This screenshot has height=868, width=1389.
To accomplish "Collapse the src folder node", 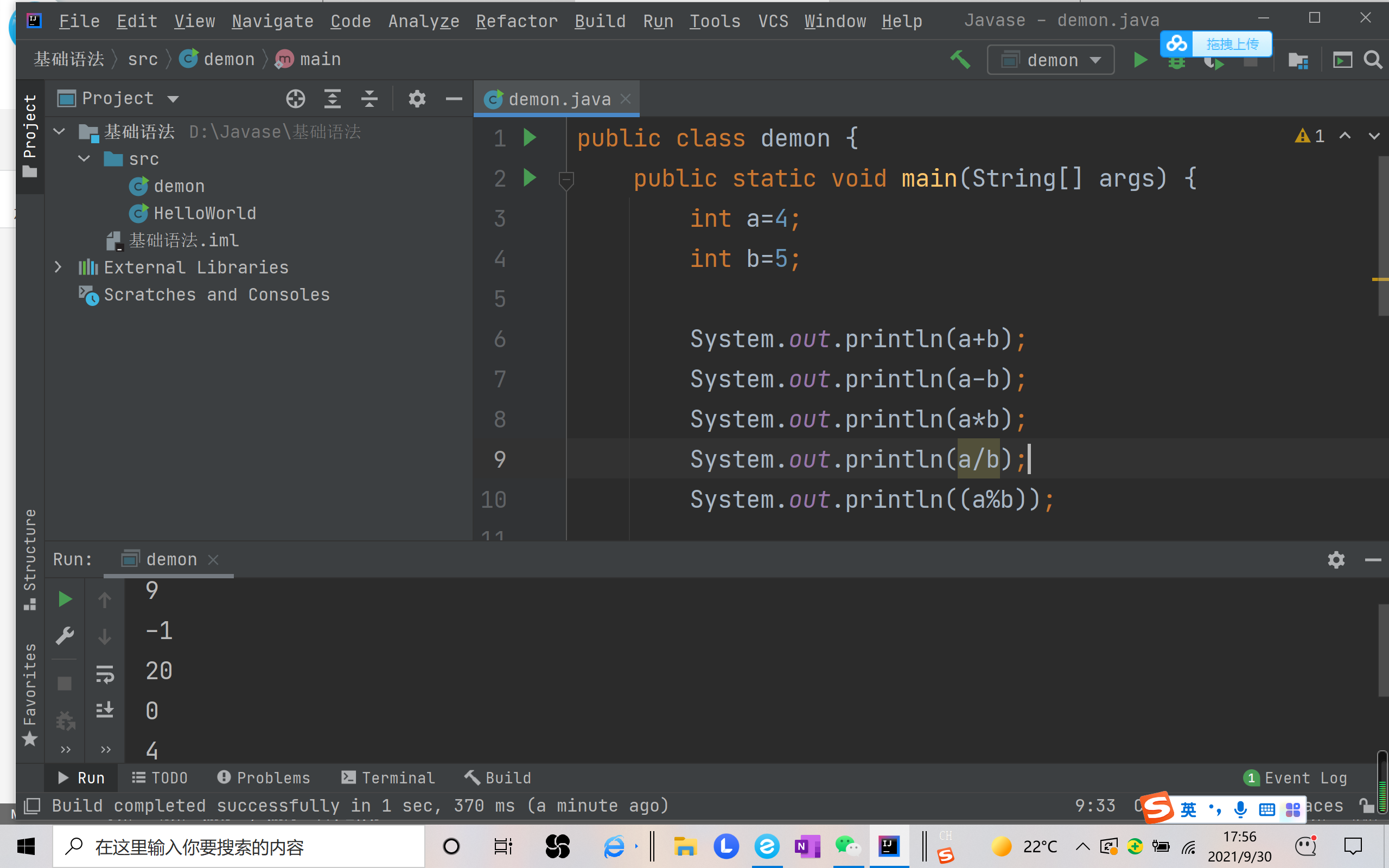I will pyautogui.click(x=84, y=158).
